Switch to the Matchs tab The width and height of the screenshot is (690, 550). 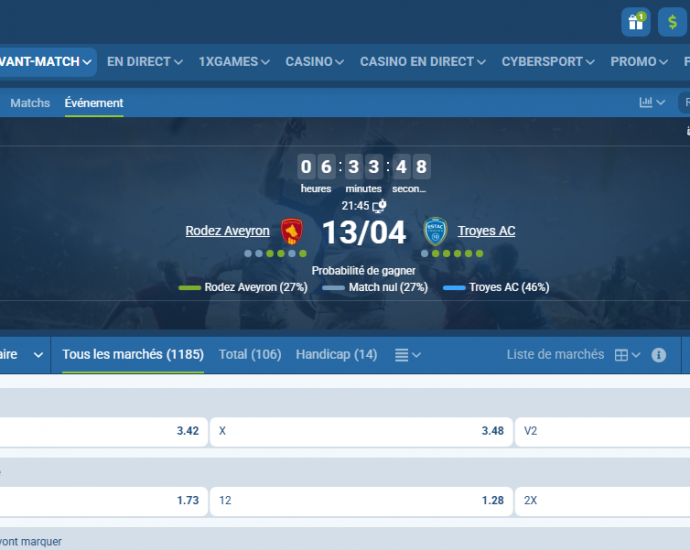coord(30,103)
